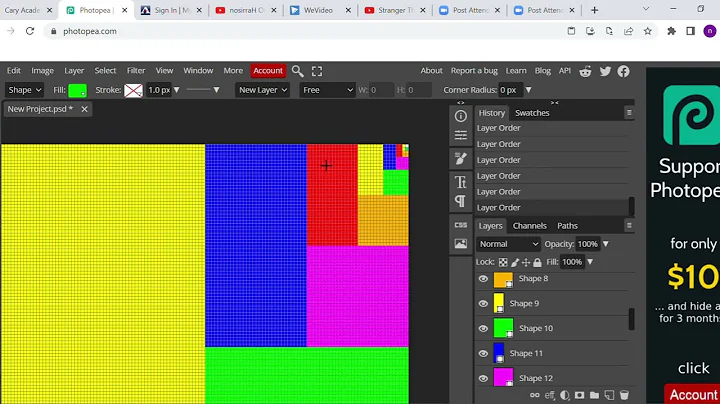The width and height of the screenshot is (720, 404).
Task: Open the Free constraint dropdown
Action: (x=327, y=90)
